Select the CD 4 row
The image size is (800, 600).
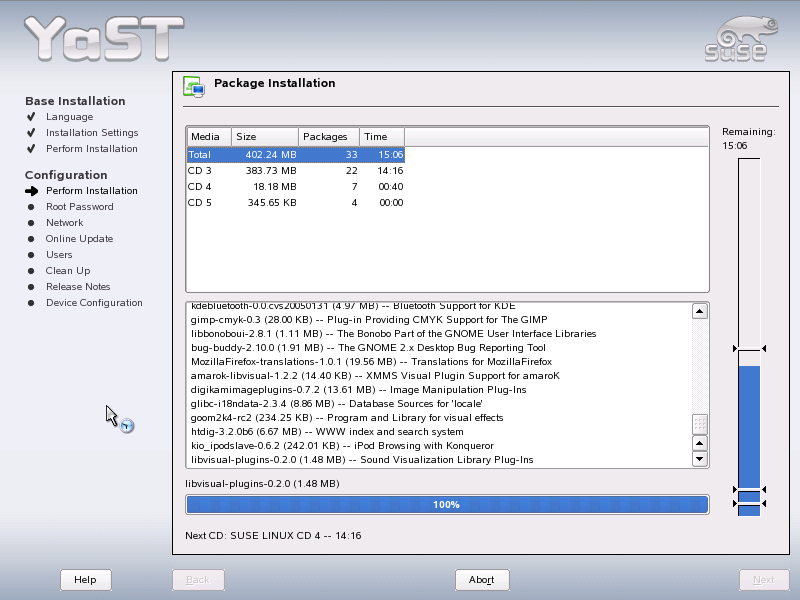click(x=295, y=187)
